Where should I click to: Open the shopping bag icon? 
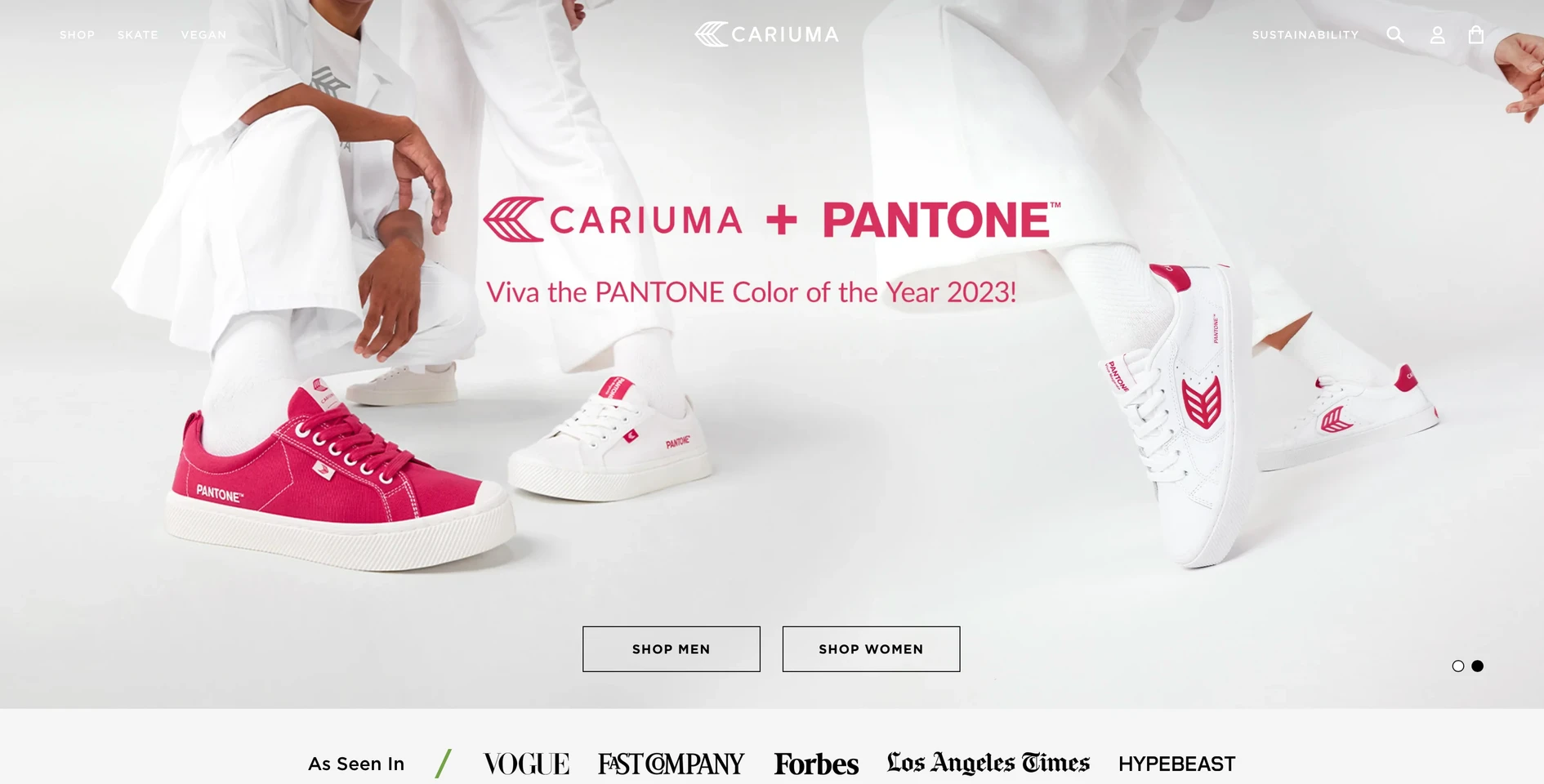tap(1476, 34)
